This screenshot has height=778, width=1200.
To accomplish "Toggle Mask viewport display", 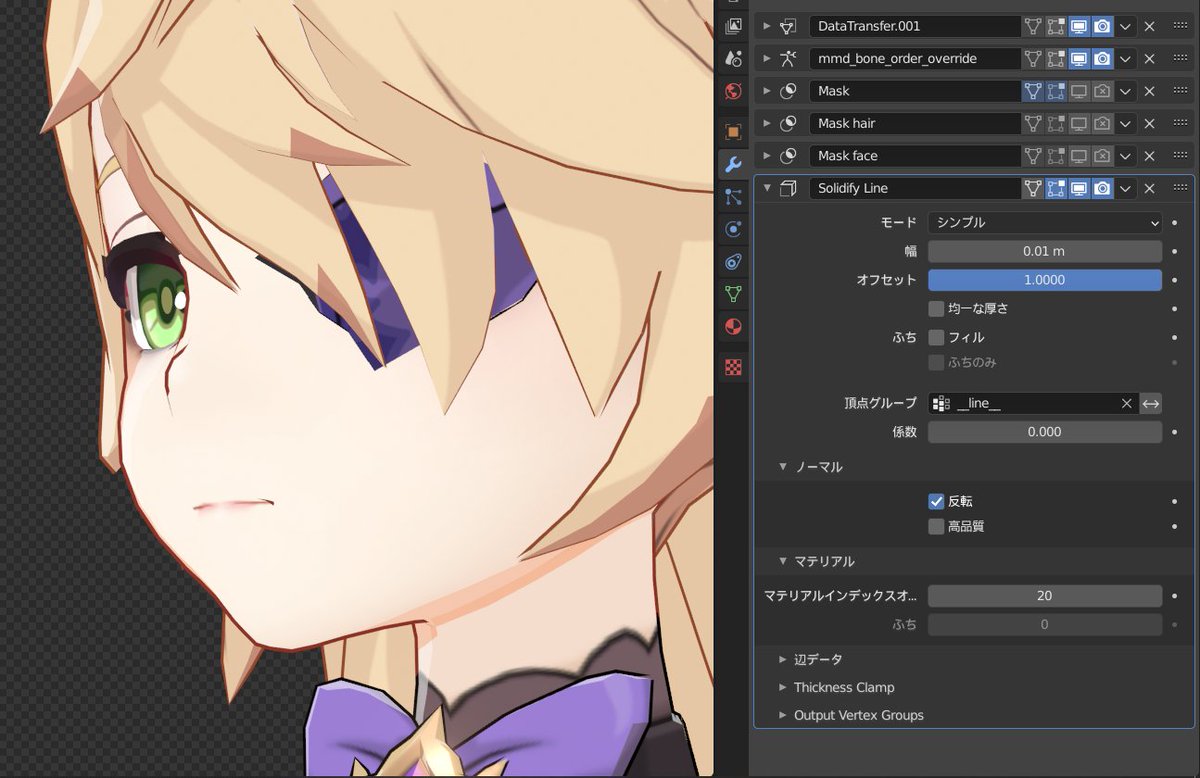I will pyautogui.click(x=1079, y=91).
